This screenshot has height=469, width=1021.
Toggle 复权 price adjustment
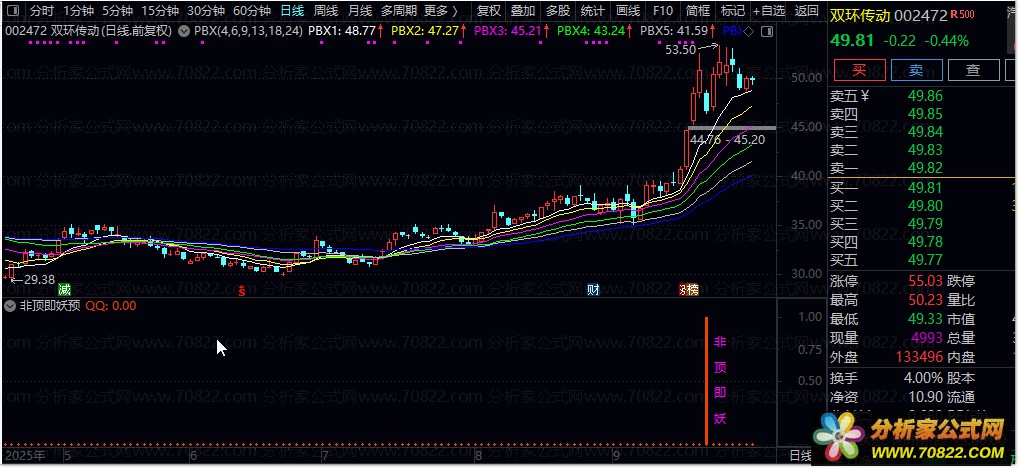(489, 11)
